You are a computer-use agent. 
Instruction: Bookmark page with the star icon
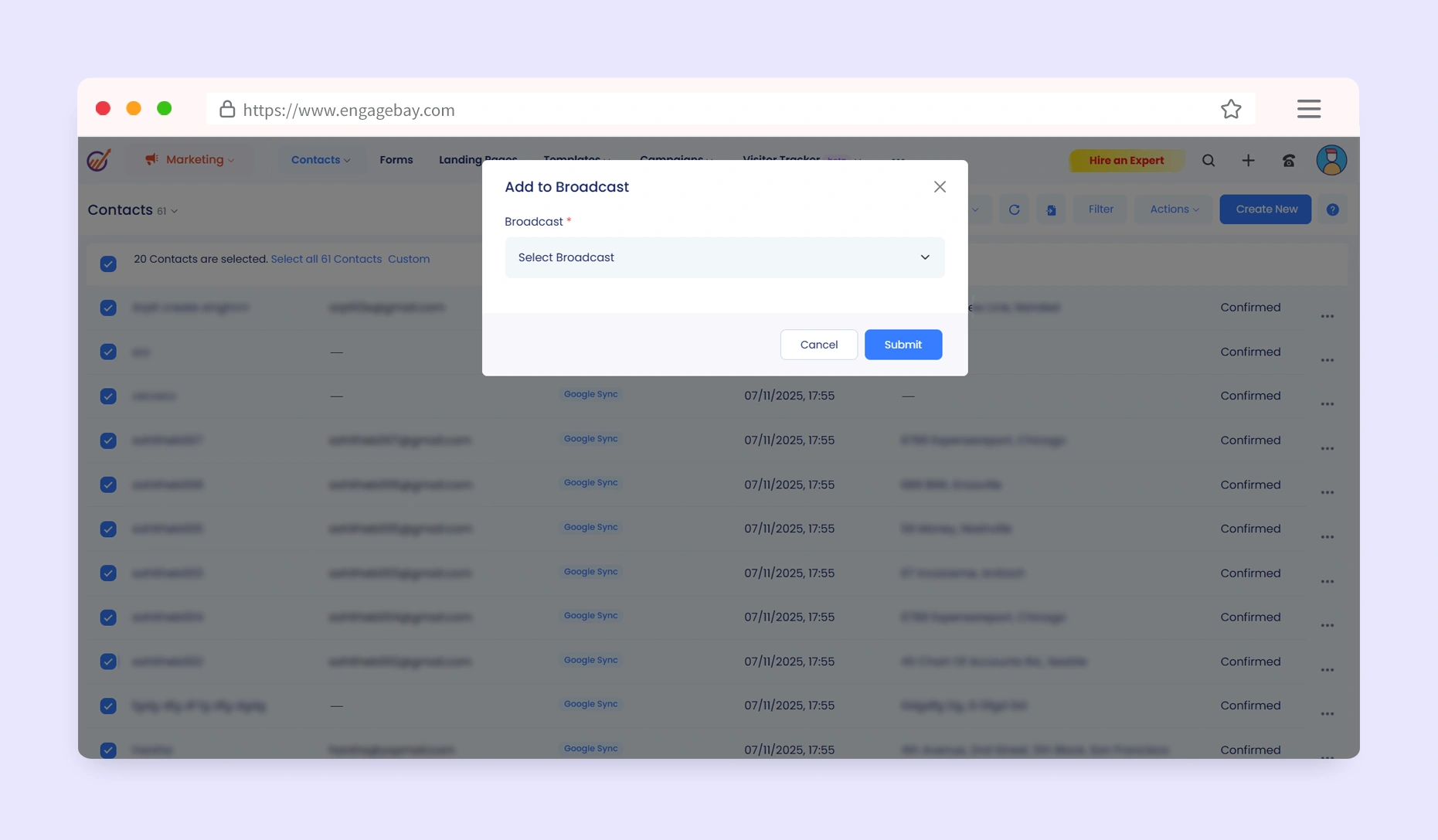click(1231, 110)
